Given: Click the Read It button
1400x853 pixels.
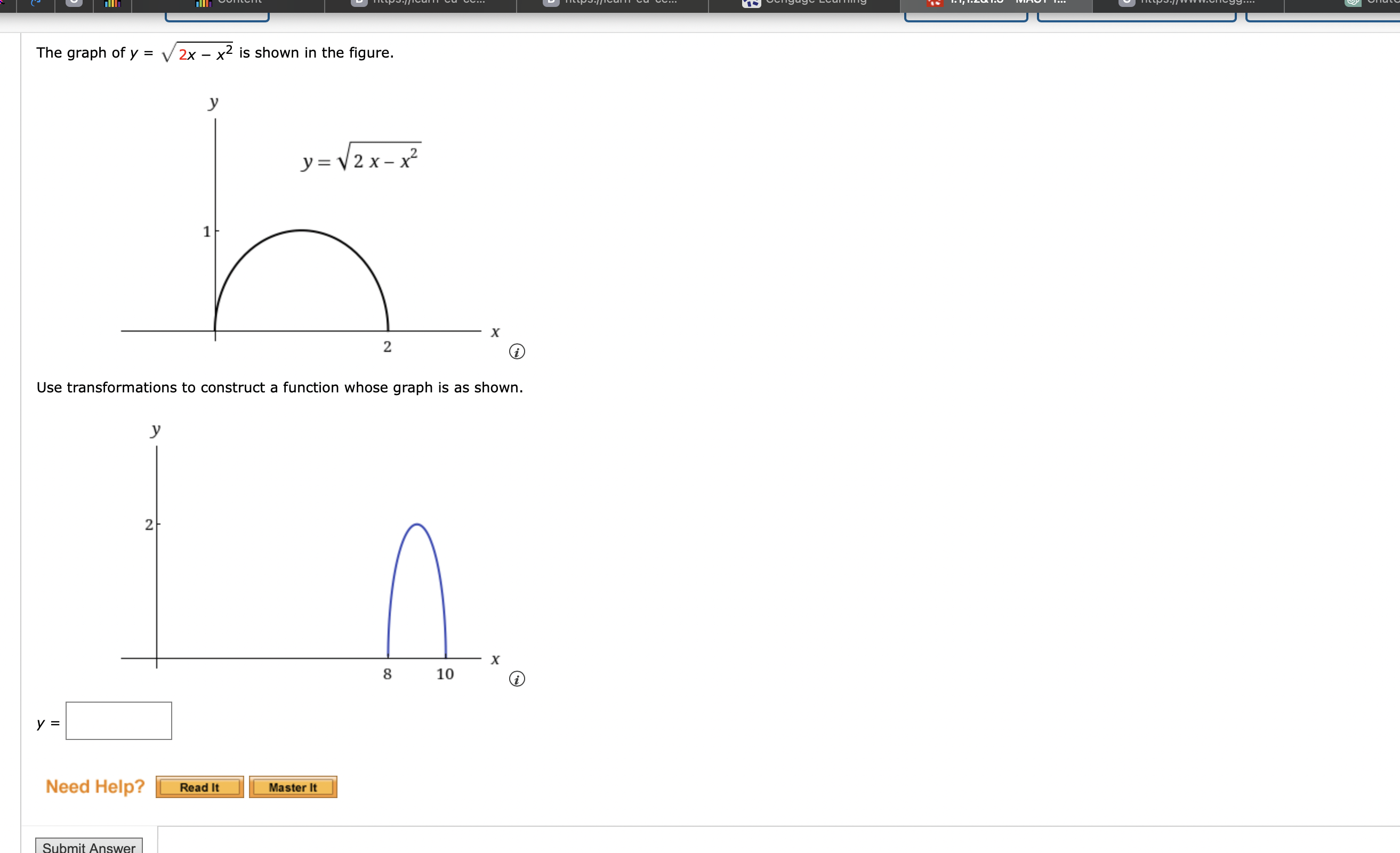Looking at the screenshot, I should pyautogui.click(x=199, y=787).
